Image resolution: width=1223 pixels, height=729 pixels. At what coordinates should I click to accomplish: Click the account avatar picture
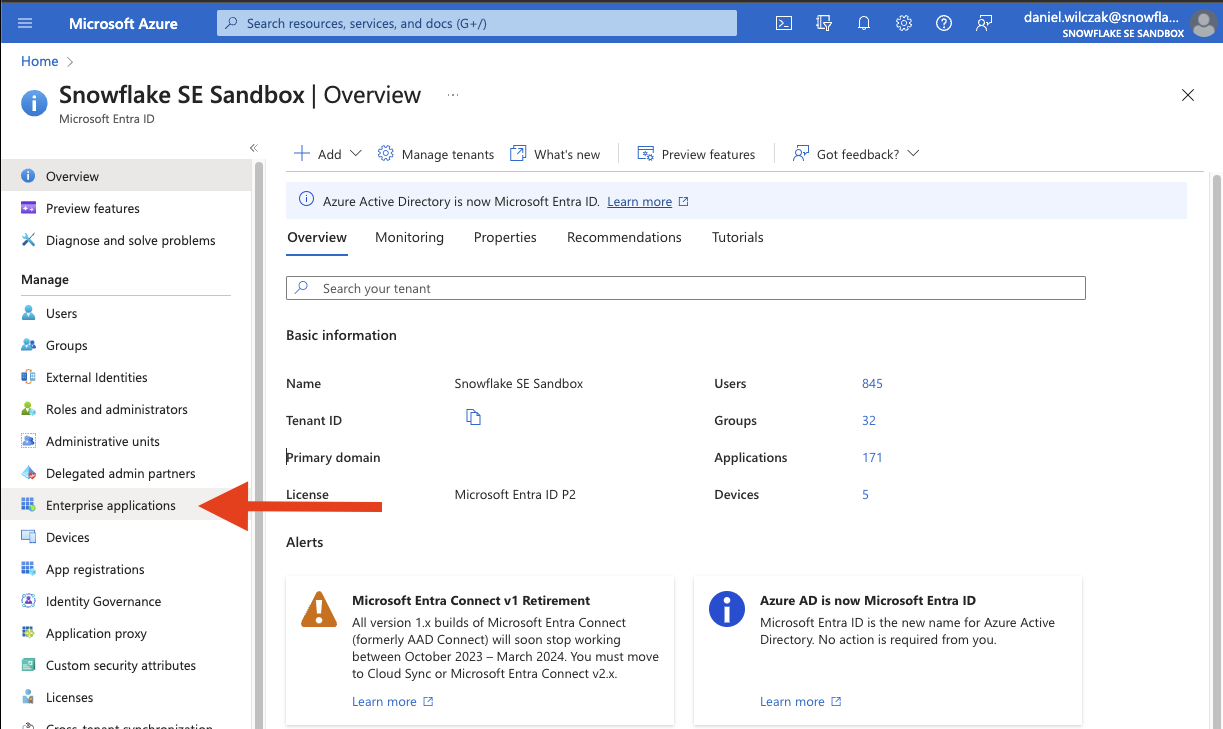[x=1204, y=23]
